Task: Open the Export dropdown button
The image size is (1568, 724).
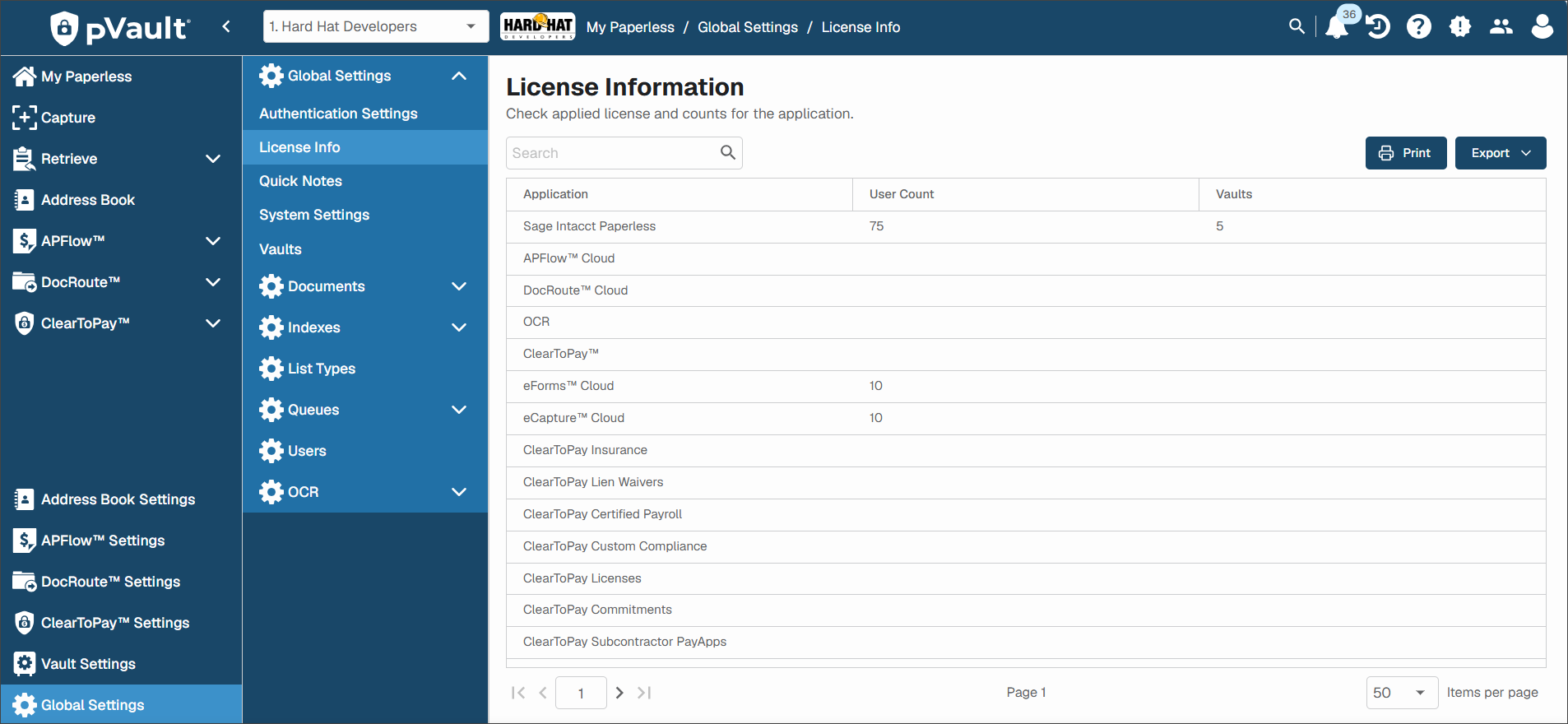Action: (x=1501, y=153)
